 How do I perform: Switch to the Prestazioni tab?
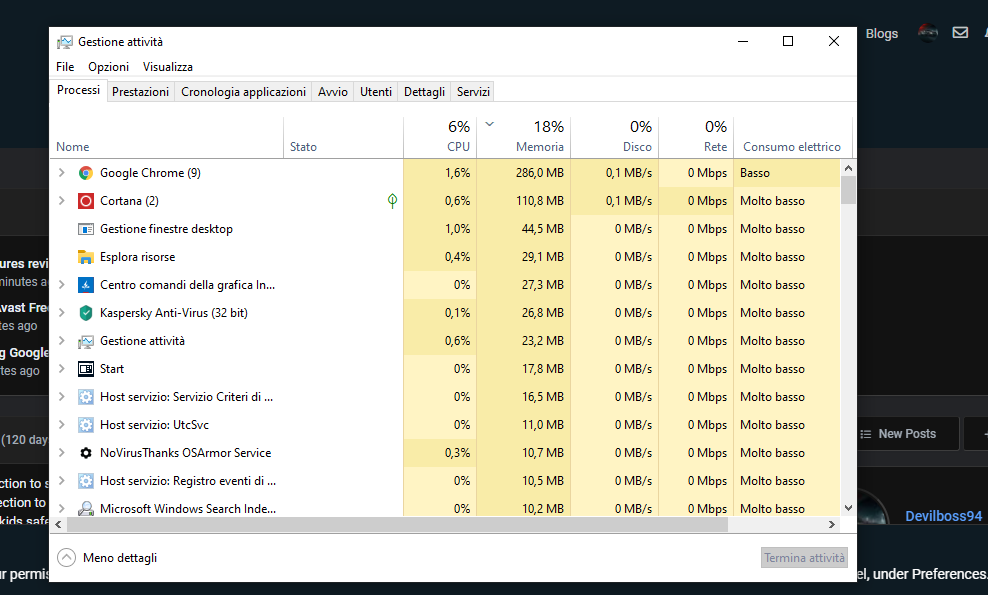pos(140,92)
